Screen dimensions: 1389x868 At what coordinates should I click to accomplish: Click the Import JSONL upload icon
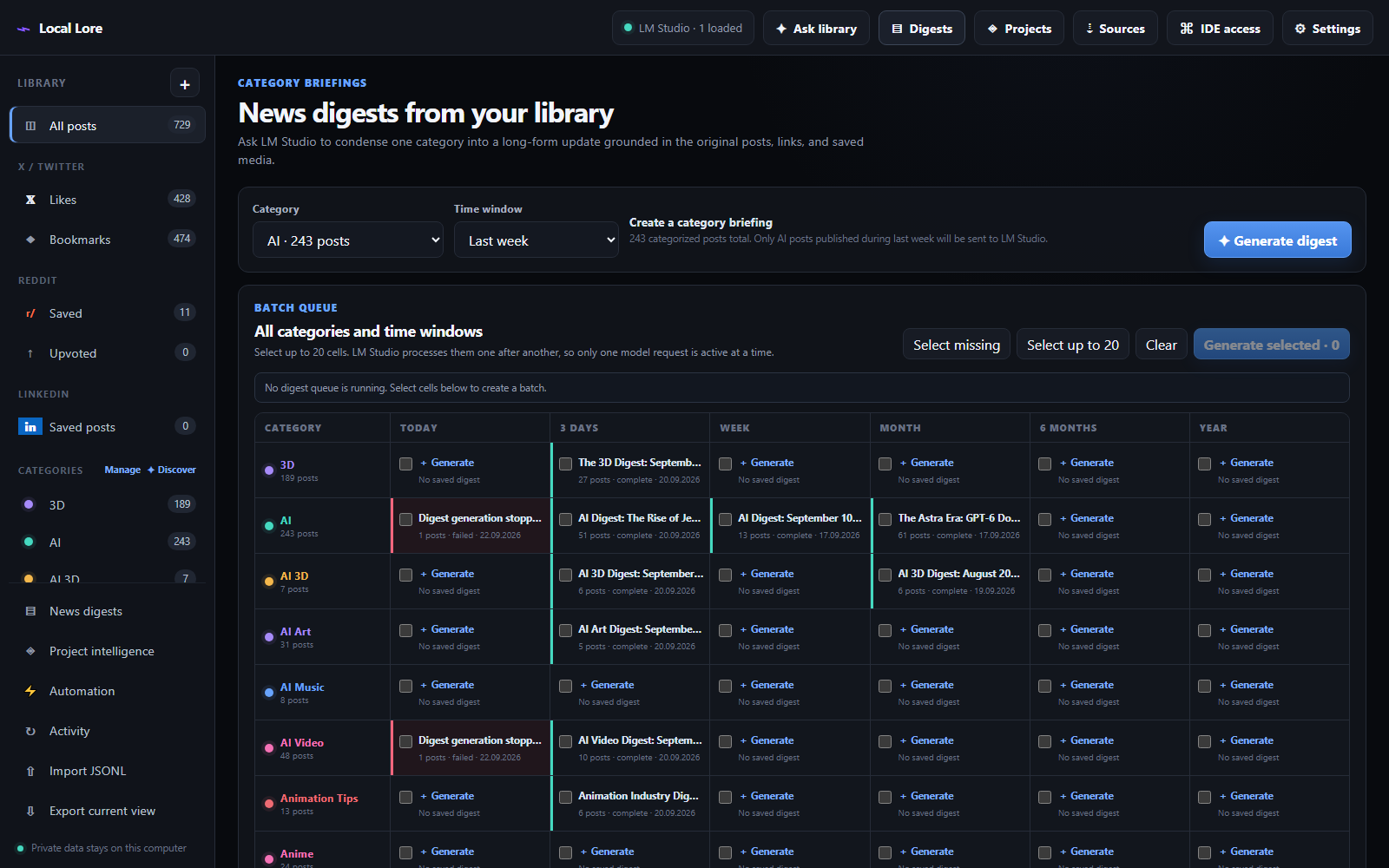(x=30, y=771)
